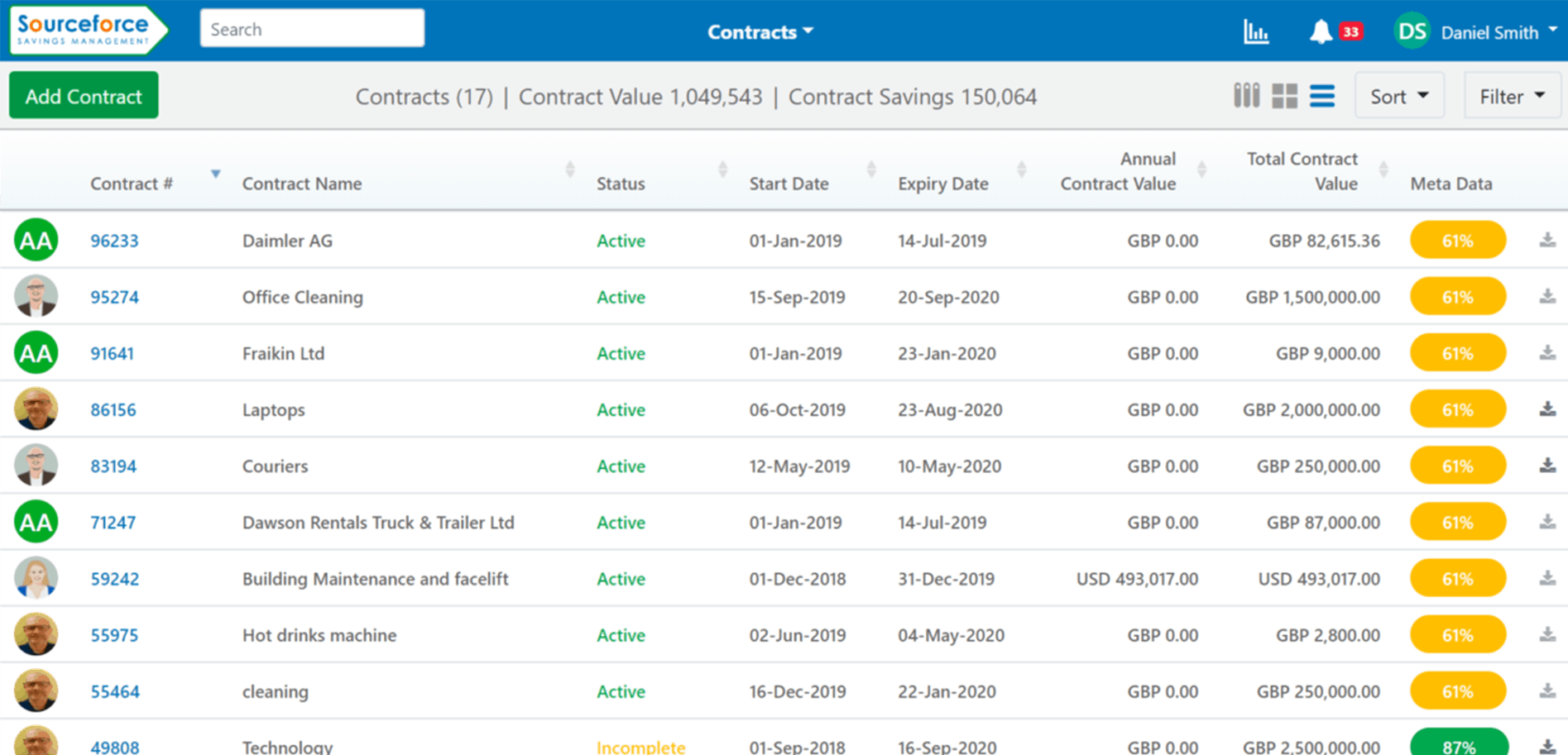Open contract number 95274 link
The image size is (1568, 755).
[114, 297]
